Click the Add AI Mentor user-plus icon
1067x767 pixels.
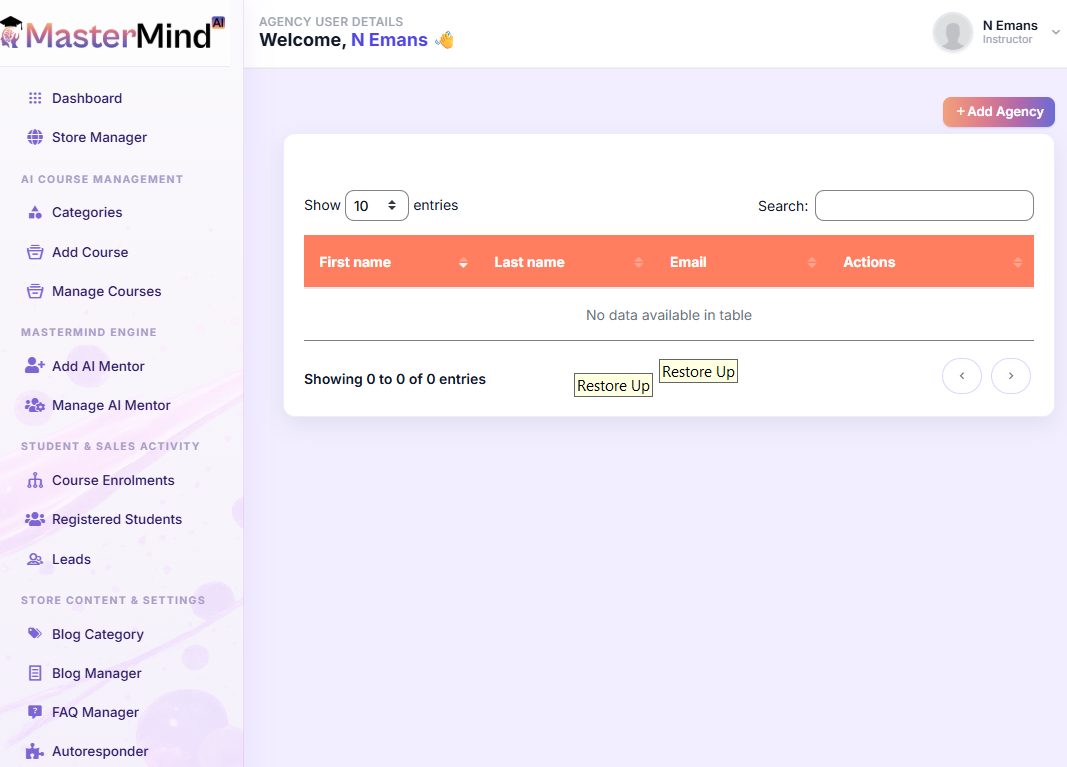click(35, 366)
